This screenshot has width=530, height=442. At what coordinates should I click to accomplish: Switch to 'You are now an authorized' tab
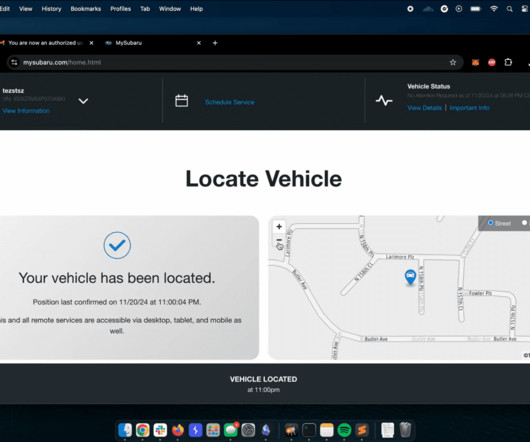pyautogui.click(x=46, y=43)
